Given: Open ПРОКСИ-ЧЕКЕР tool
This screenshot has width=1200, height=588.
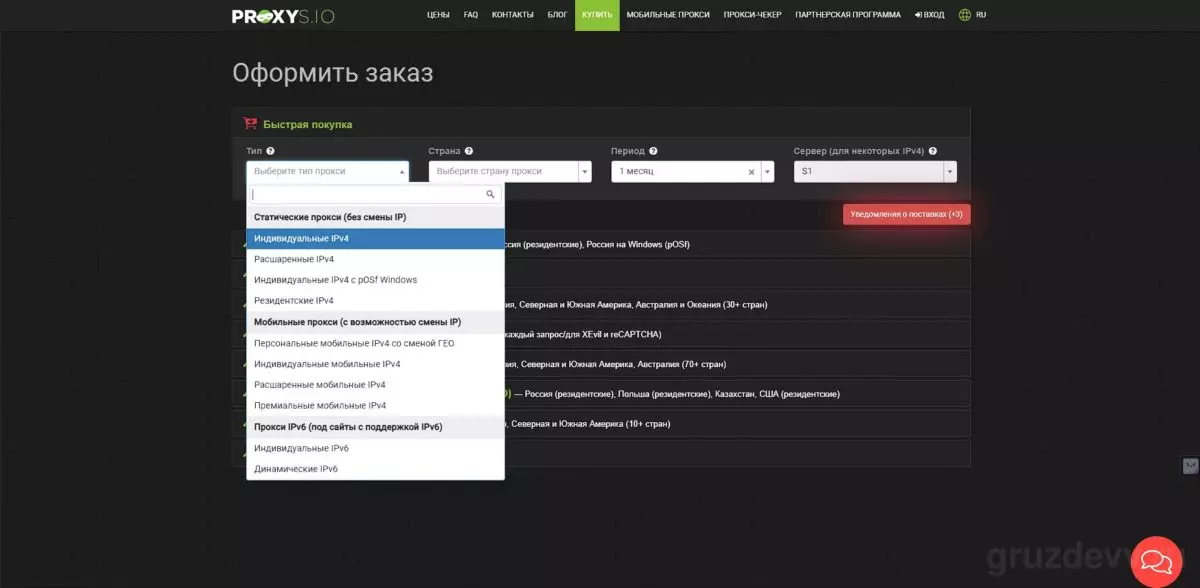Looking at the screenshot, I should (752, 15).
